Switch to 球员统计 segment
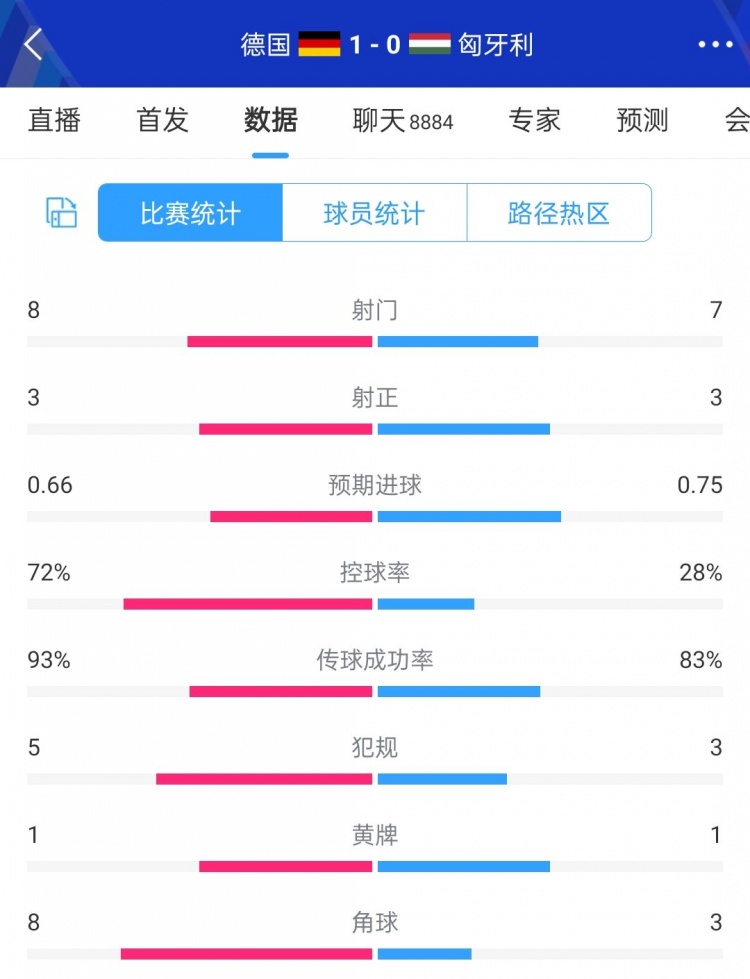 [374, 213]
